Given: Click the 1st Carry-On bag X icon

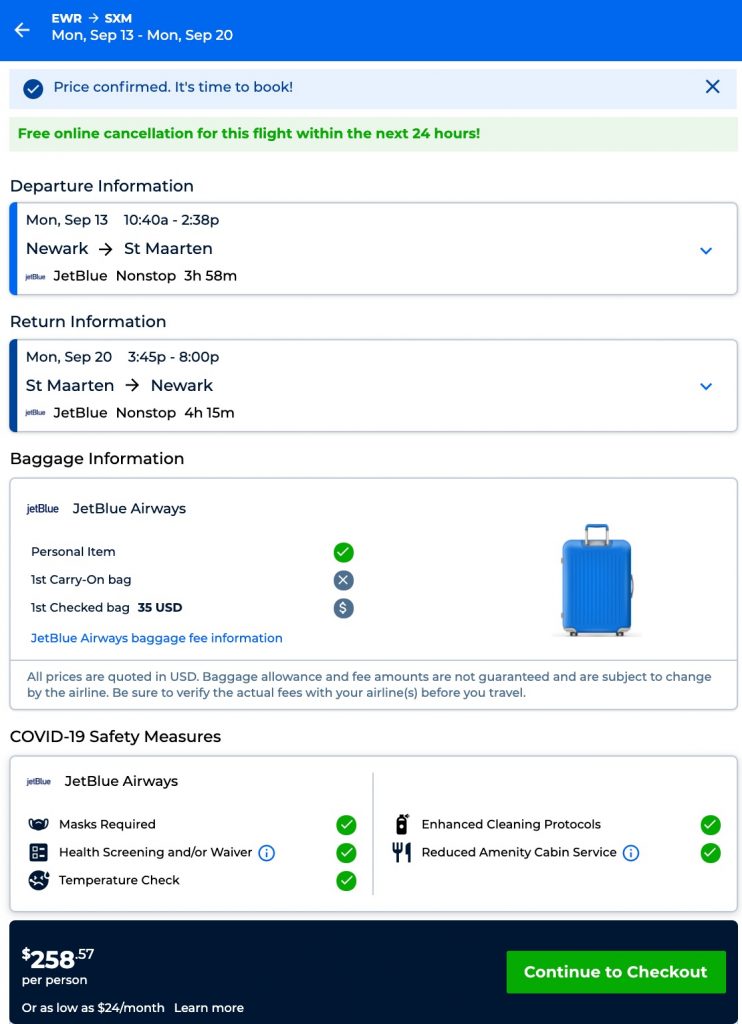Looking at the screenshot, I should [x=343, y=580].
